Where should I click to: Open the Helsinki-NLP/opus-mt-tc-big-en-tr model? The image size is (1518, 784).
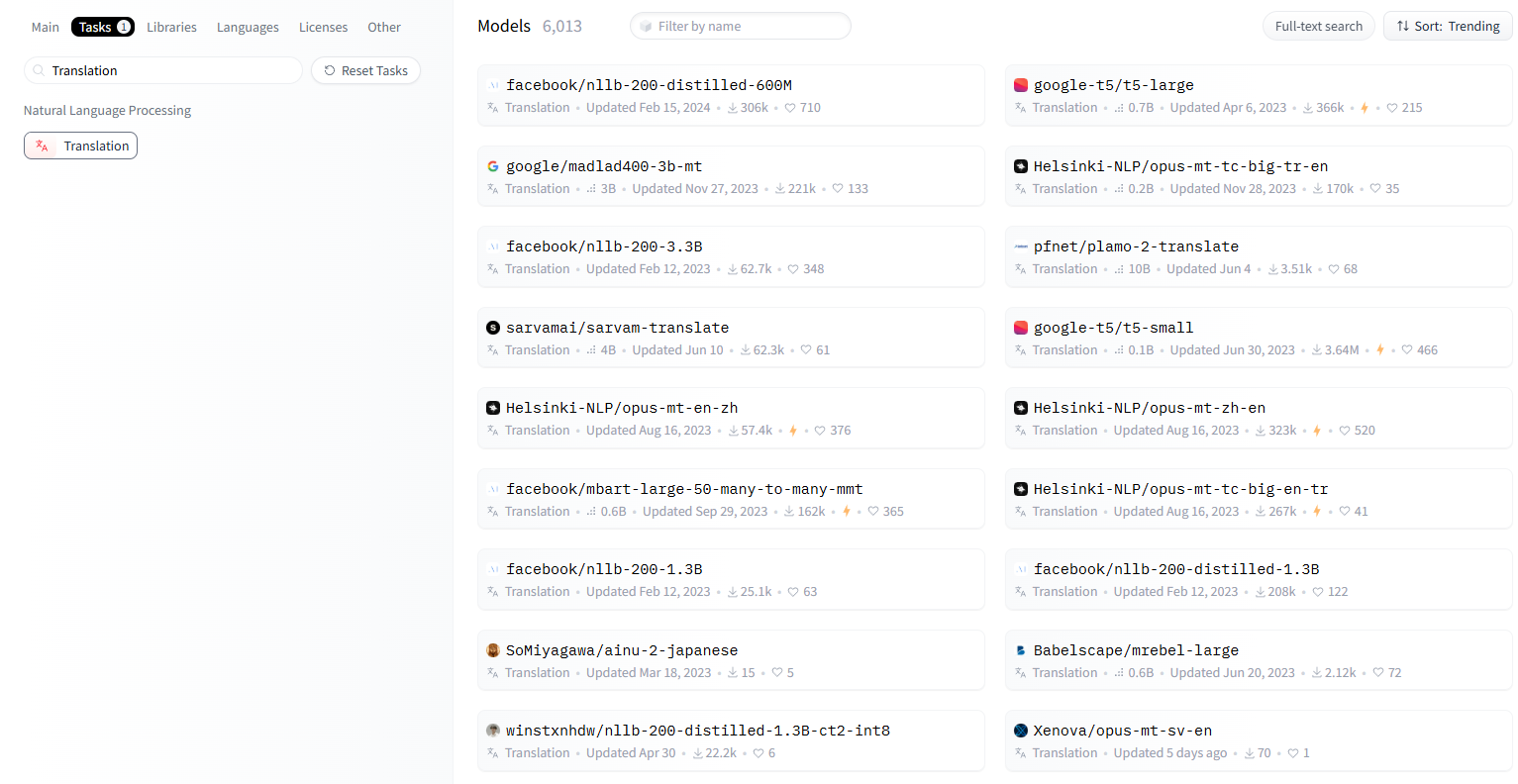(x=1259, y=499)
